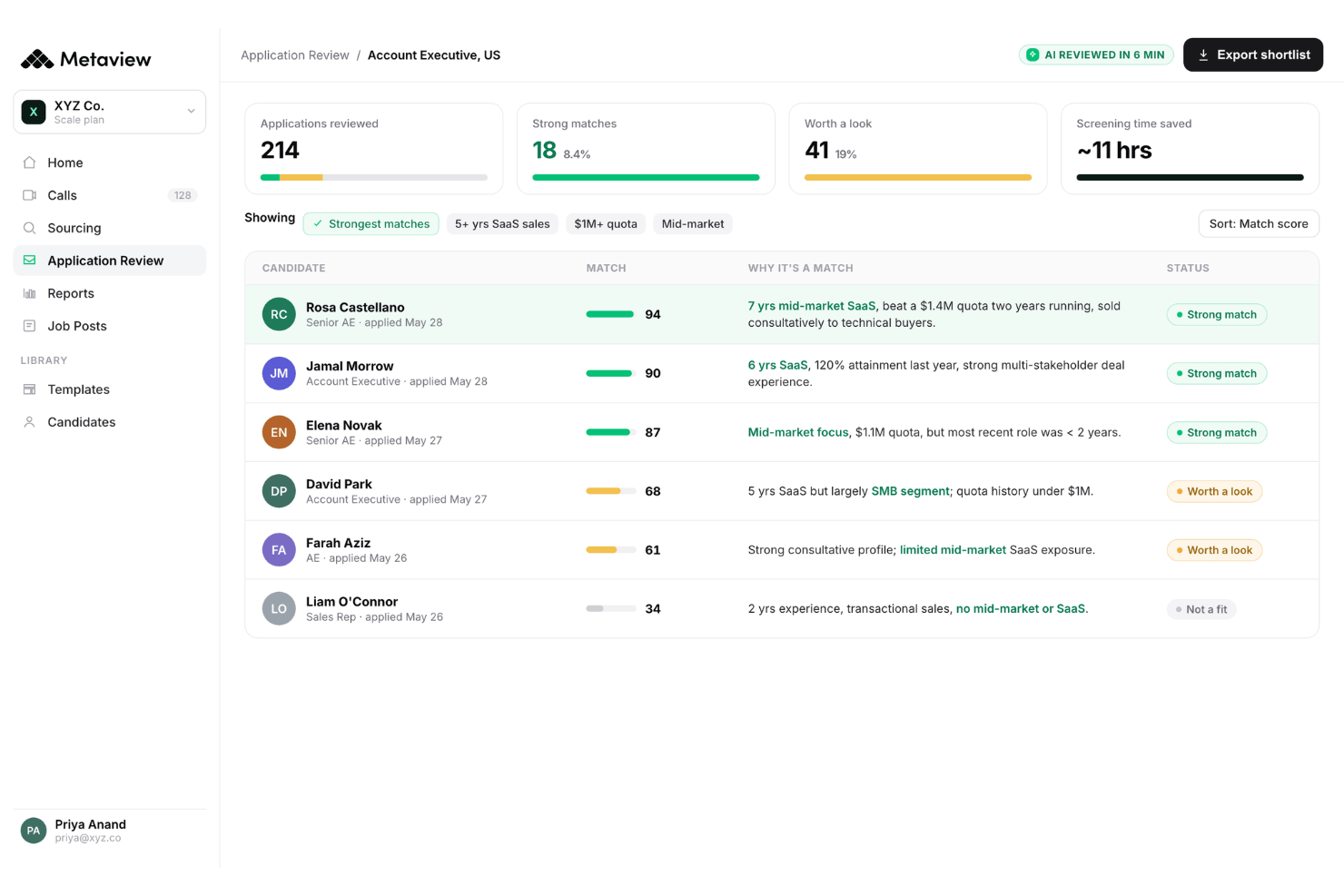Click Liam O'Connor's grey match score bar
This screenshot has height=896, width=1344.
610,609
